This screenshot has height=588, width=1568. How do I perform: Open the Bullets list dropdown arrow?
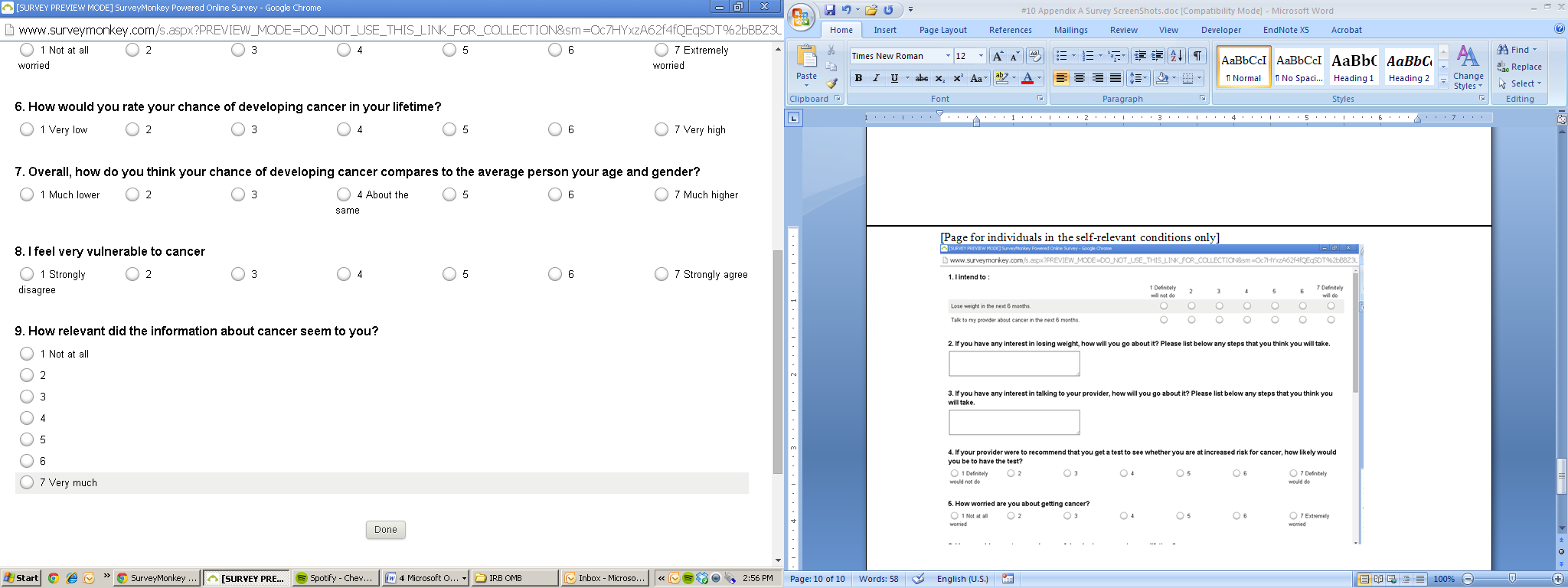tap(1073, 56)
